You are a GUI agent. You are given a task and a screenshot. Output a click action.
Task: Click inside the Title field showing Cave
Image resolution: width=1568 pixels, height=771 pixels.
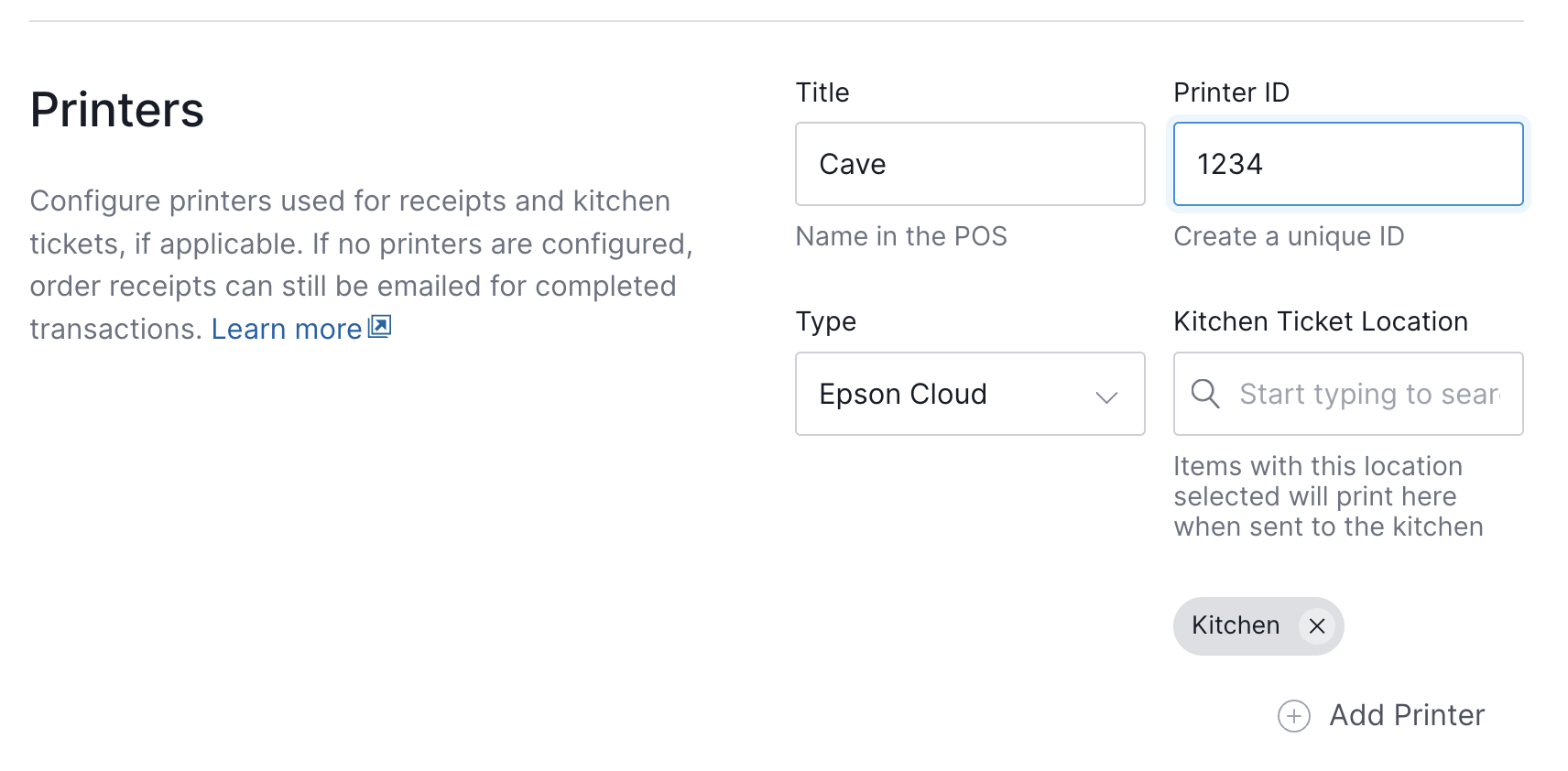(x=969, y=164)
